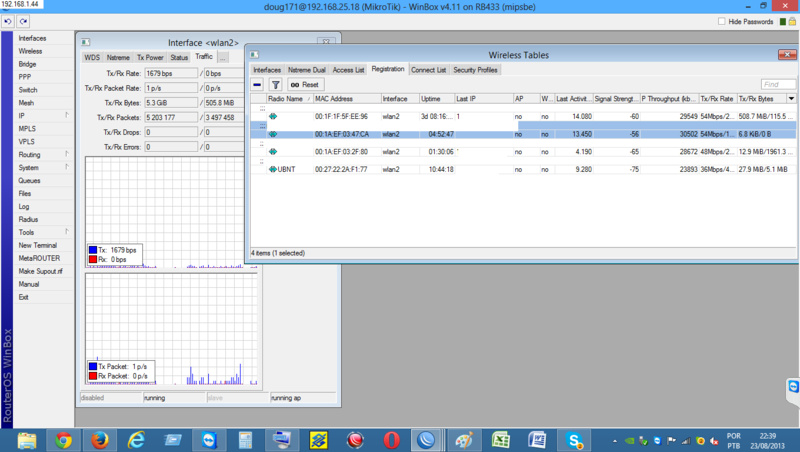This screenshot has height=452, width=800.
Task: Open Opera browser from the taskbar
Action: tap(391, 439)
